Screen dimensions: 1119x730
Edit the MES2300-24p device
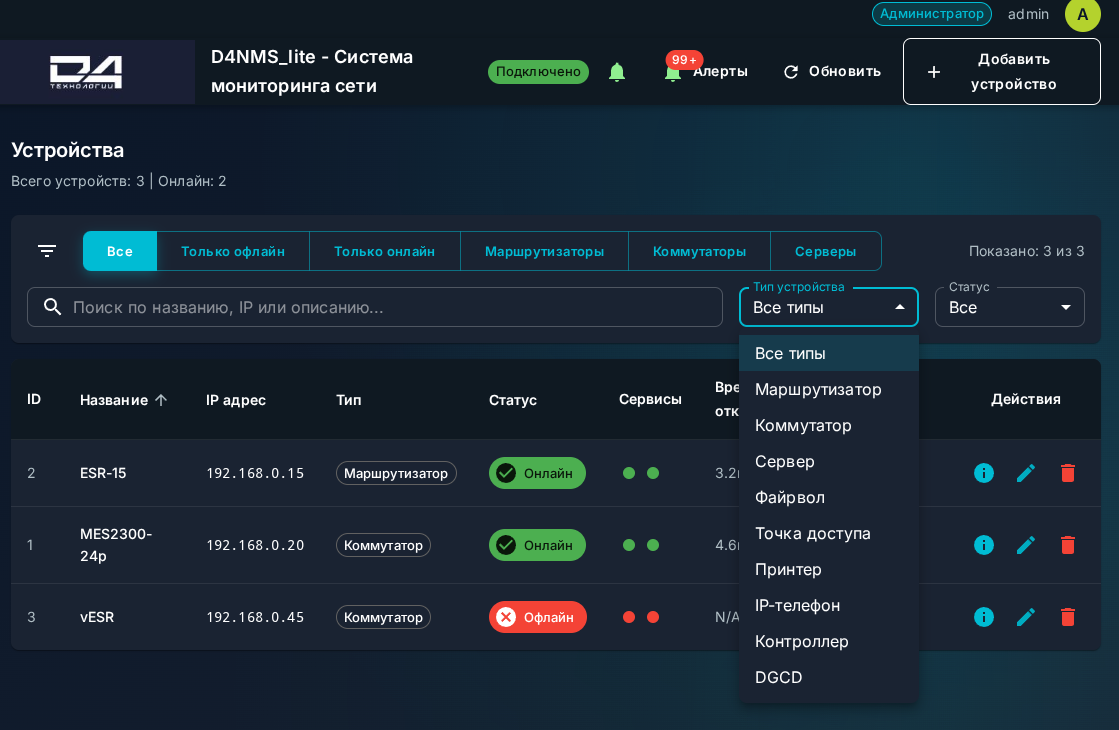pyautogui.click(x=1026, y=545)
